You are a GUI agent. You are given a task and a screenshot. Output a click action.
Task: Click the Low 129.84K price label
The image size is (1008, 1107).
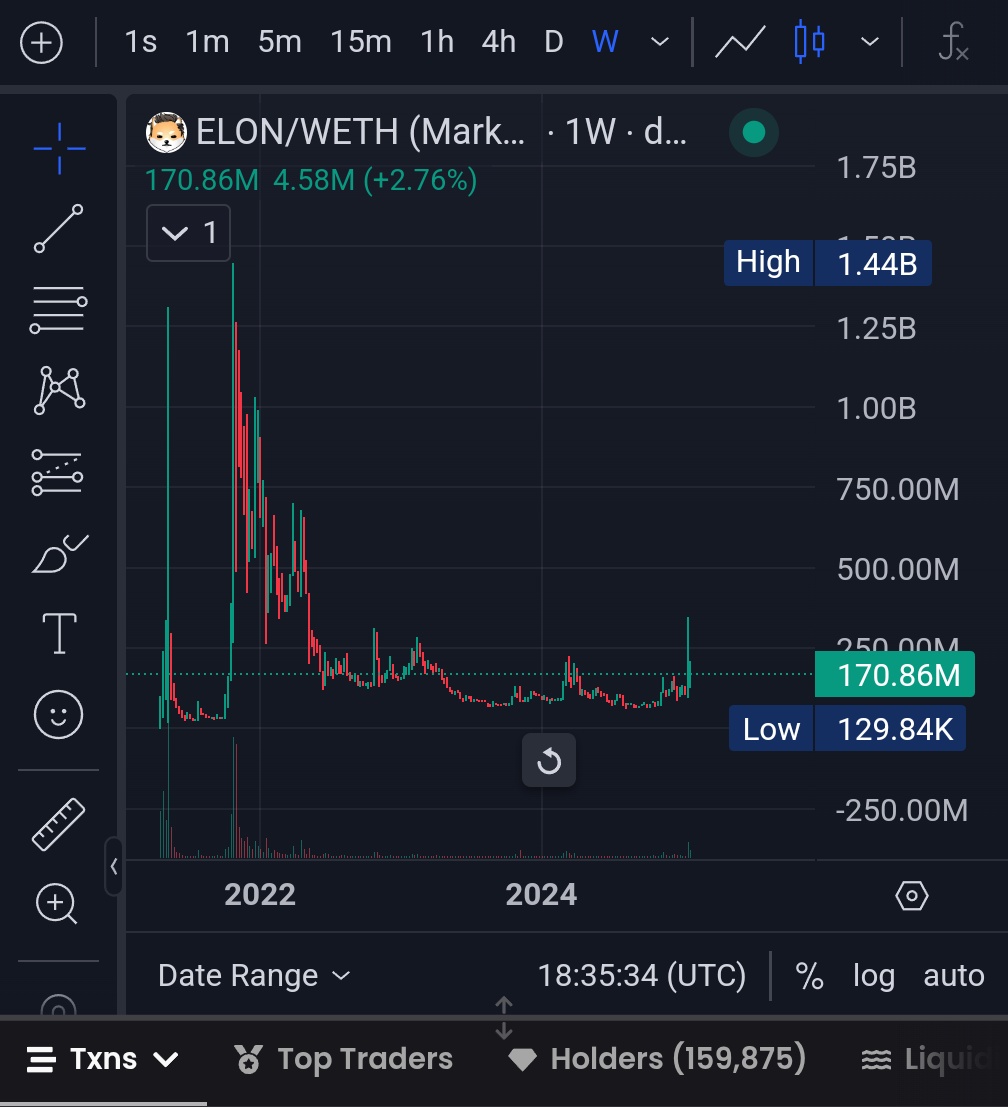click(x=847, y=728)
